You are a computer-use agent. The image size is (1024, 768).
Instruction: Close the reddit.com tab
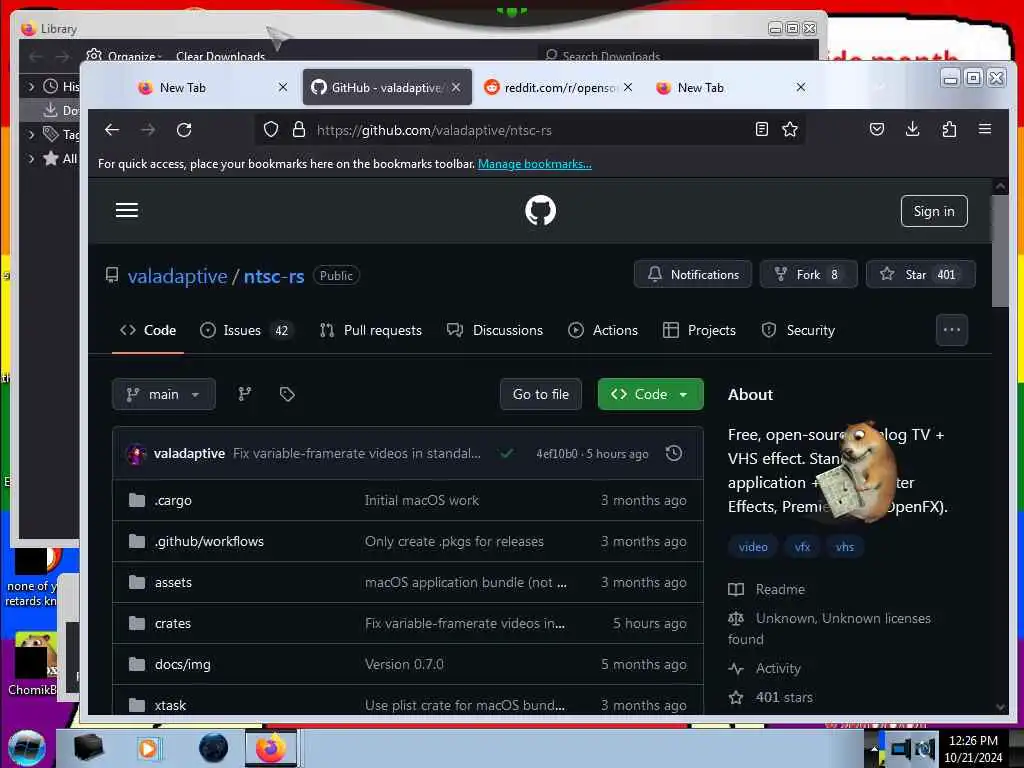coord(628,87)
